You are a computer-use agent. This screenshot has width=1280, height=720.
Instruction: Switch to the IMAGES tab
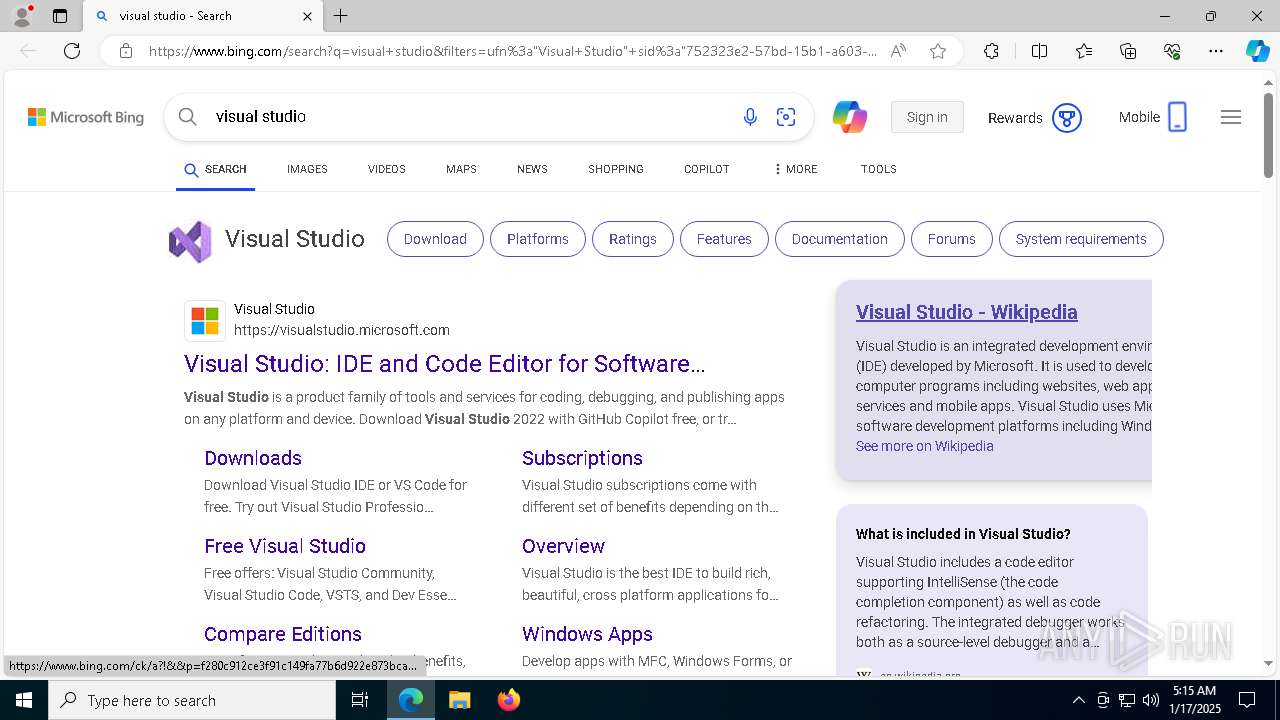(x=307, y=169)
